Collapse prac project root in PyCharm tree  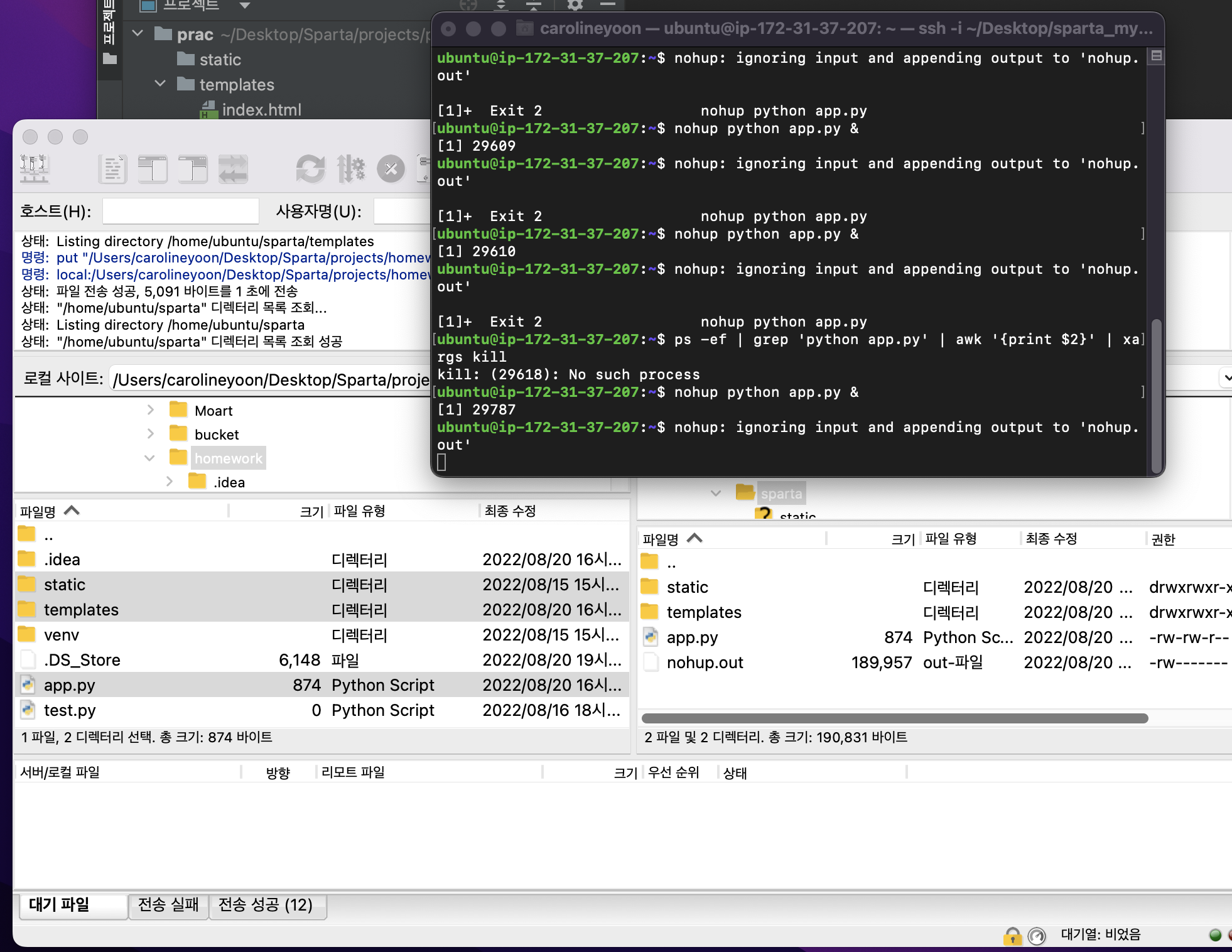pos(138,33)
